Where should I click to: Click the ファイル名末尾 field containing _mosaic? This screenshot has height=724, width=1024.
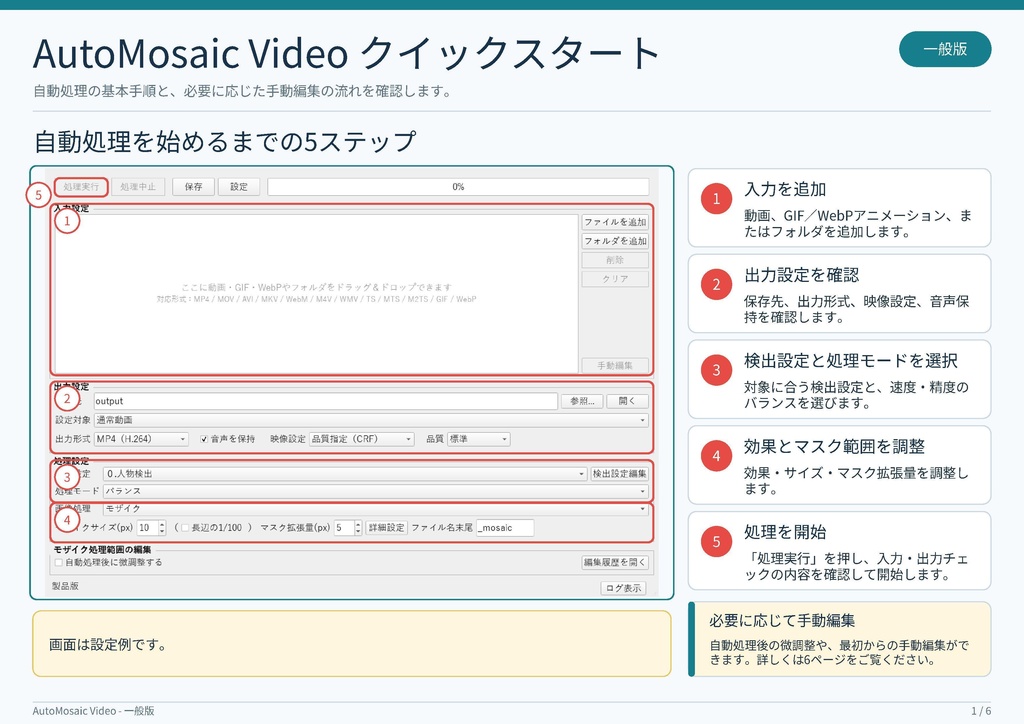click(505, 527)
